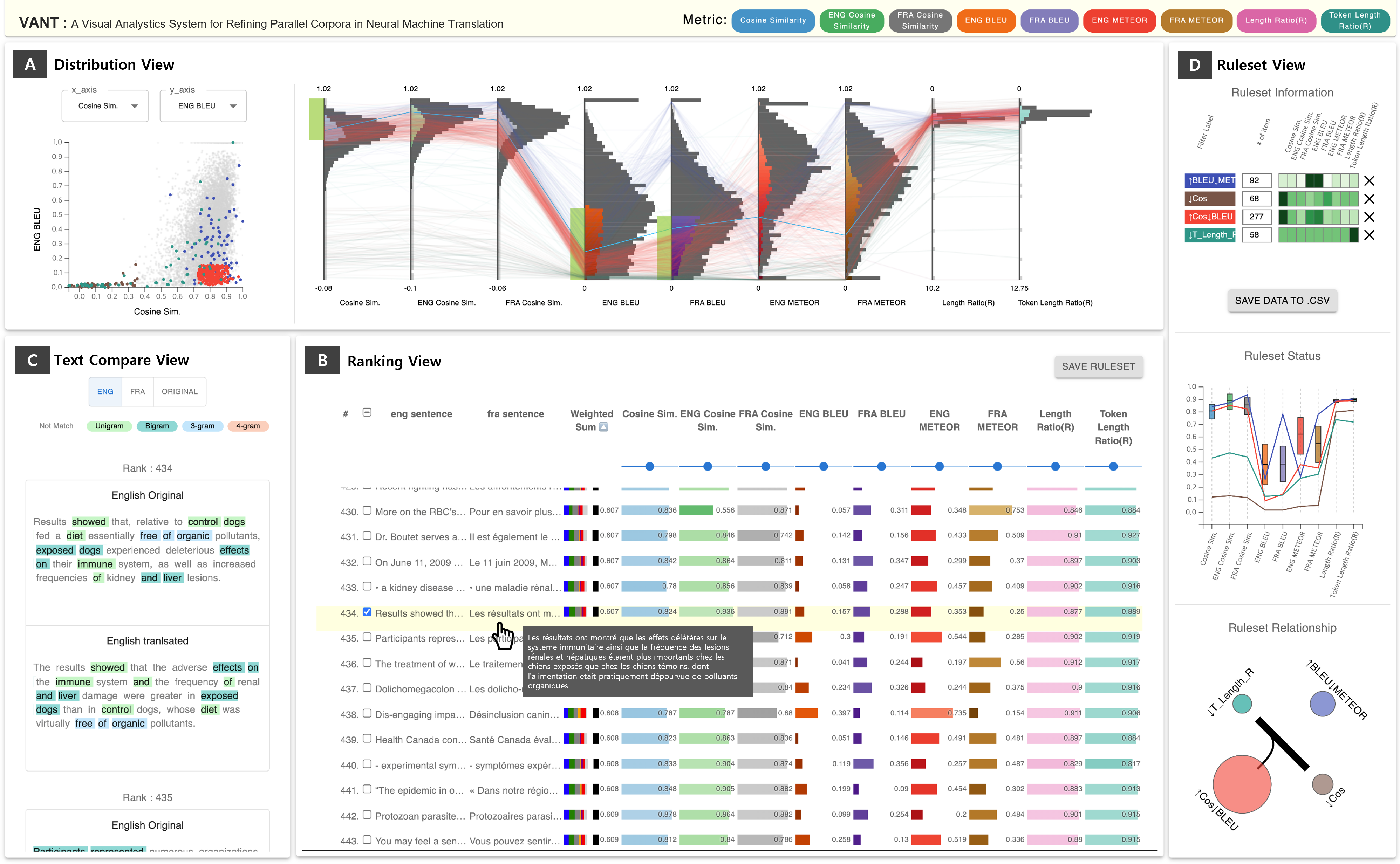Click the ENG BLEU axis label in parallel coordinates
The height and width of the screenshot is (864, 1400).
pyautogui.click(x=621, y=303)
